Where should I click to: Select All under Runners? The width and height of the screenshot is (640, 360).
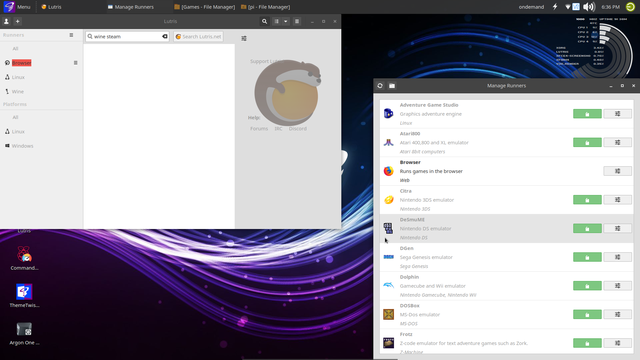click(x=16, y=49)
